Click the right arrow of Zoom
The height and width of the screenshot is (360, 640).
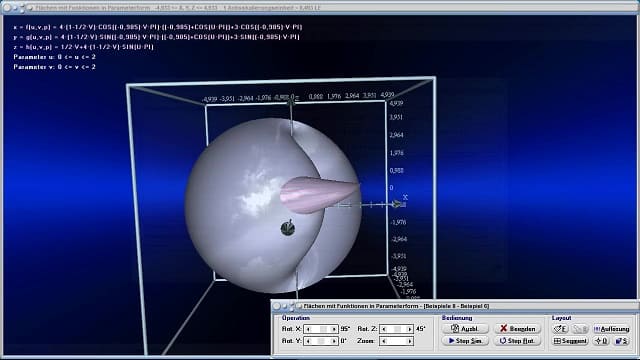(410, 341)
